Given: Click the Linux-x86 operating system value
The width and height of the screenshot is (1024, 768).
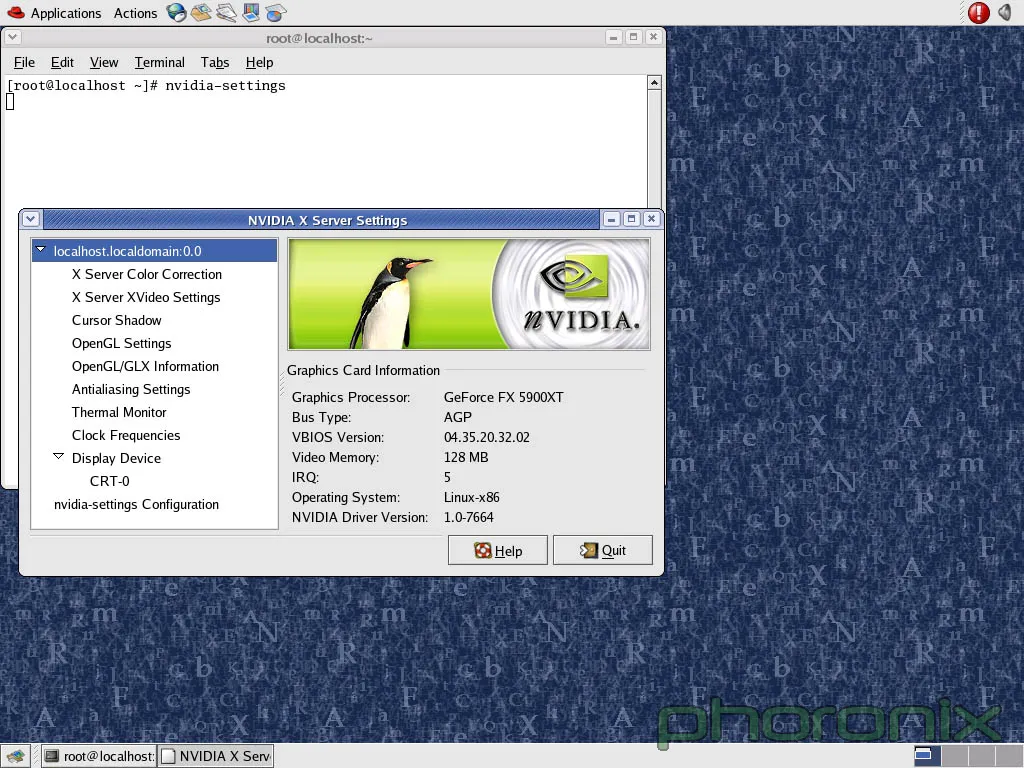Looking at the screenshot, I should click(x=472, y=497).
